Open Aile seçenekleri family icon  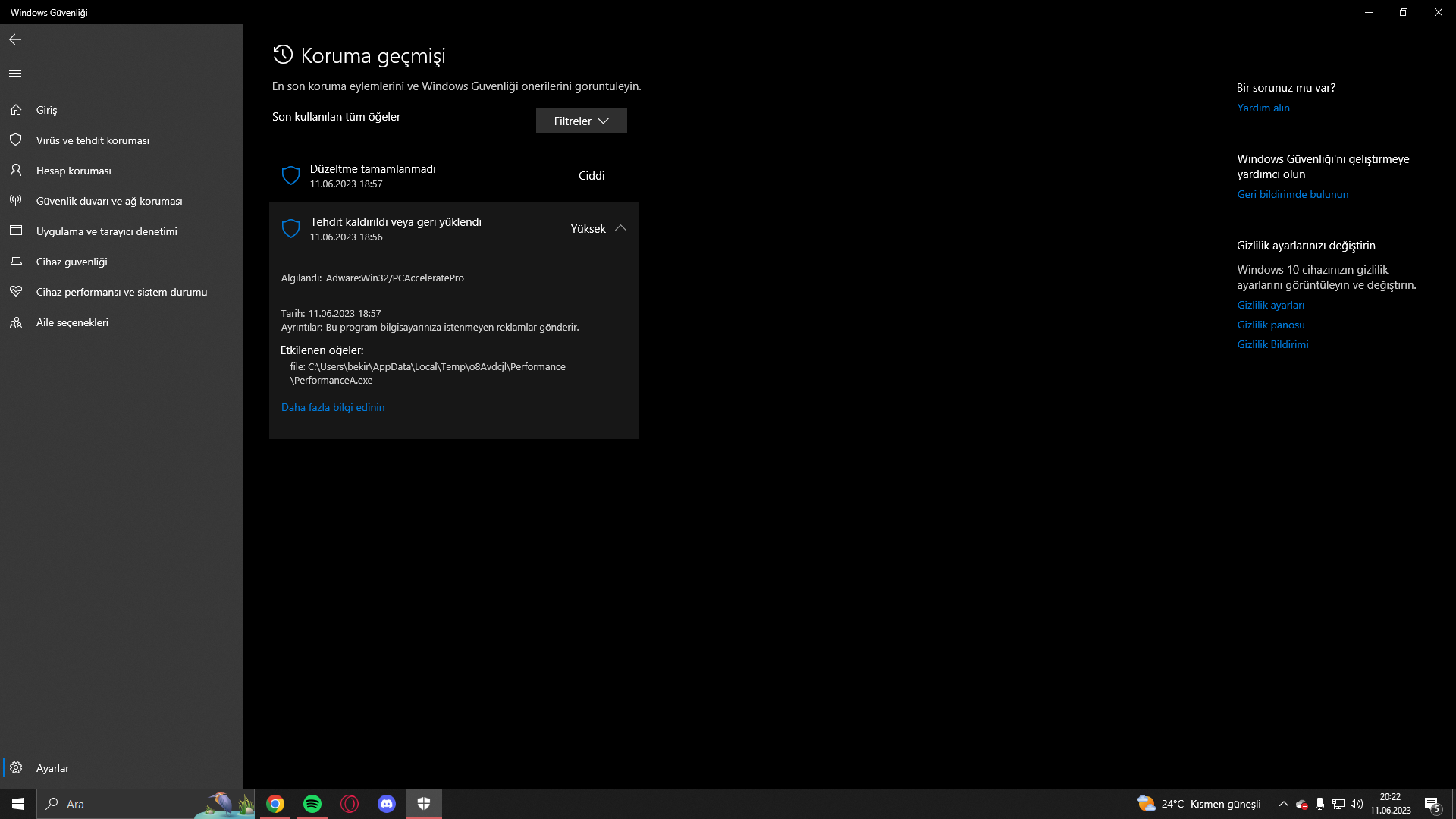point(16,322)
